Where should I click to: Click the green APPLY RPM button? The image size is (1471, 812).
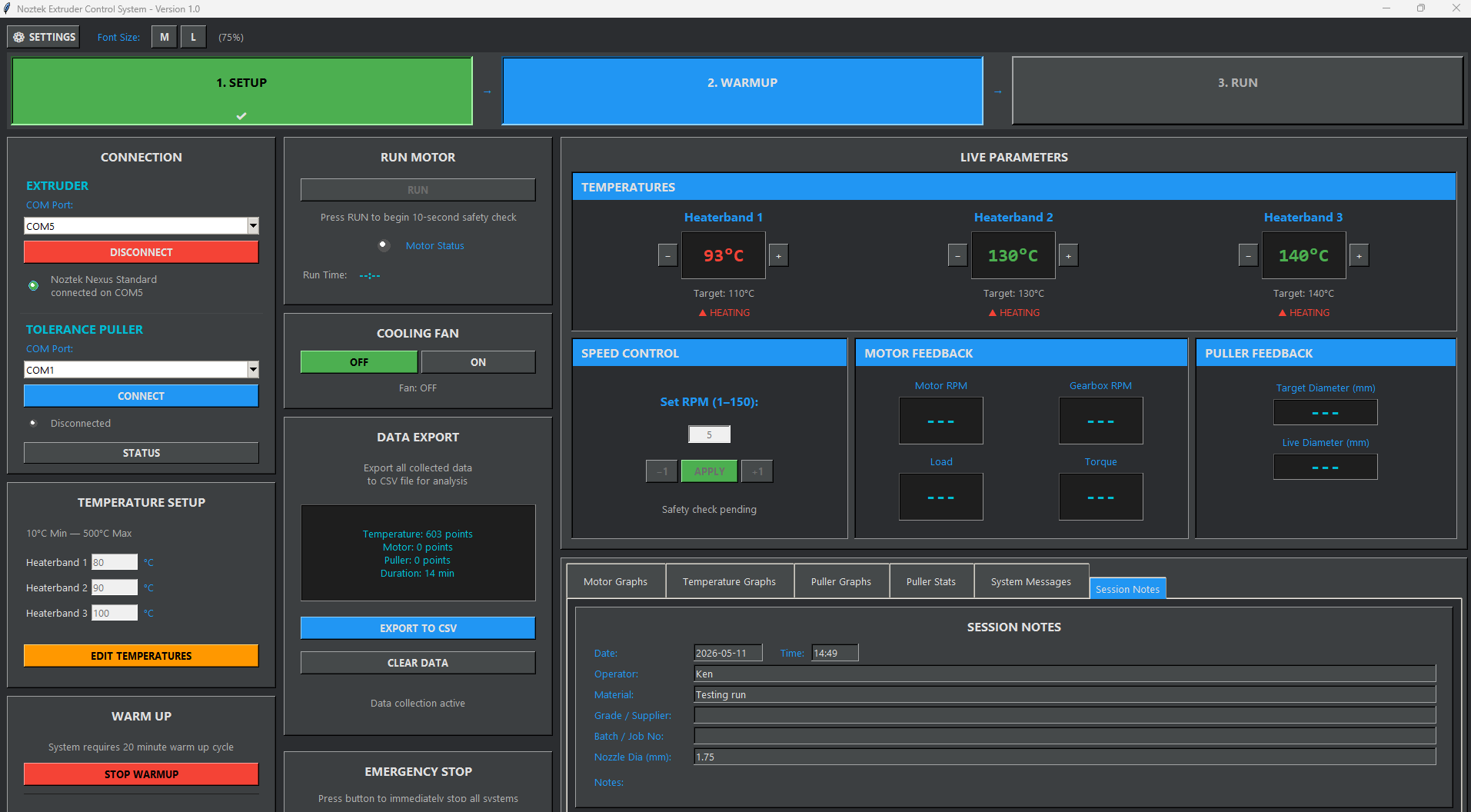tap(709, 471)
